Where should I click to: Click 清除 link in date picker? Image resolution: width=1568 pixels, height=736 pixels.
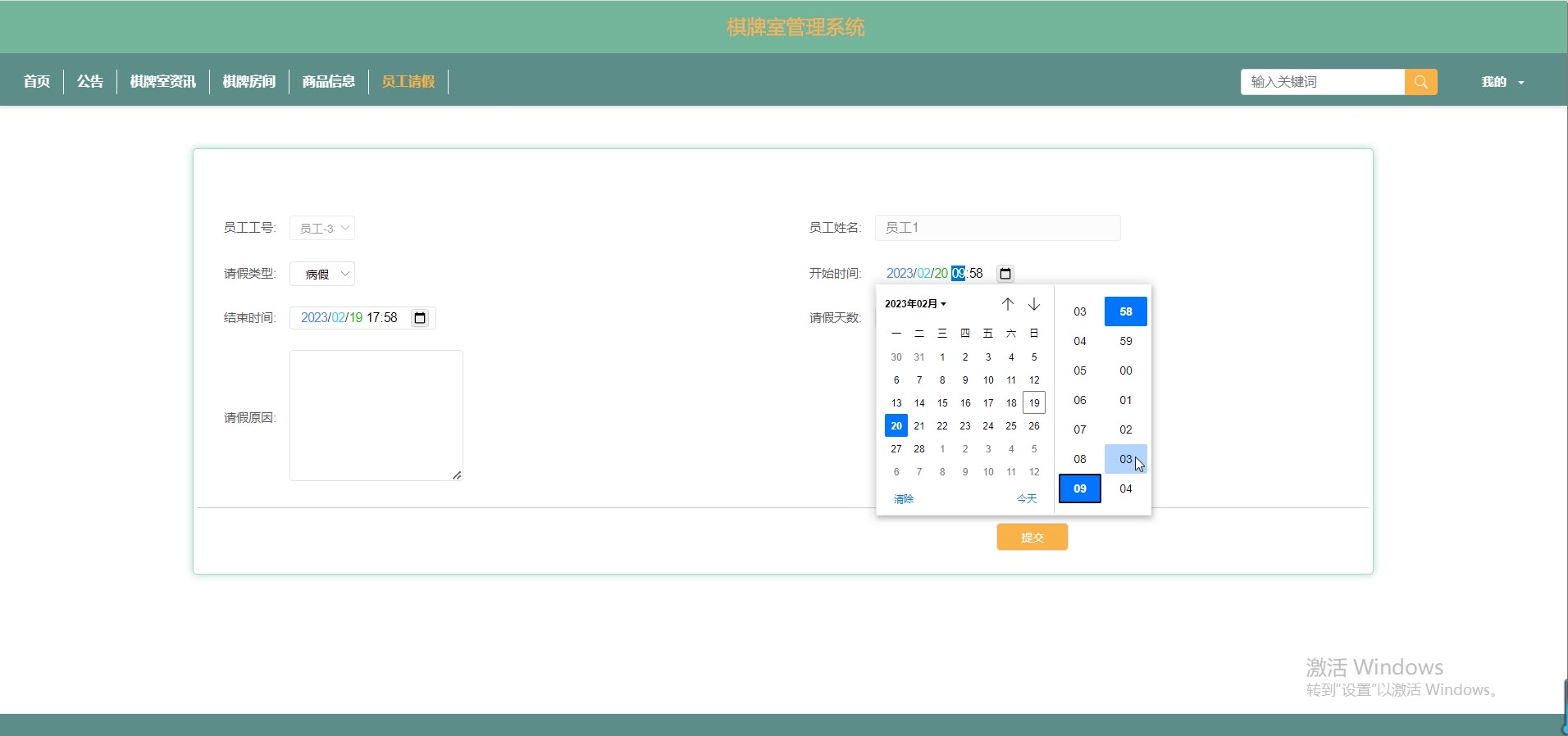click(x=904, y=499)
